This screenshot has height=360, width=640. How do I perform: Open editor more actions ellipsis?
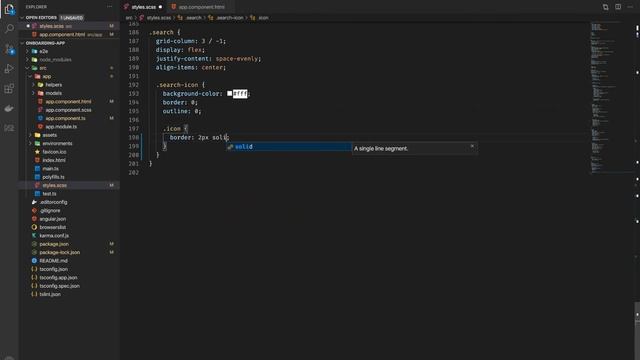pyautogui.click(x=630, y=7)
